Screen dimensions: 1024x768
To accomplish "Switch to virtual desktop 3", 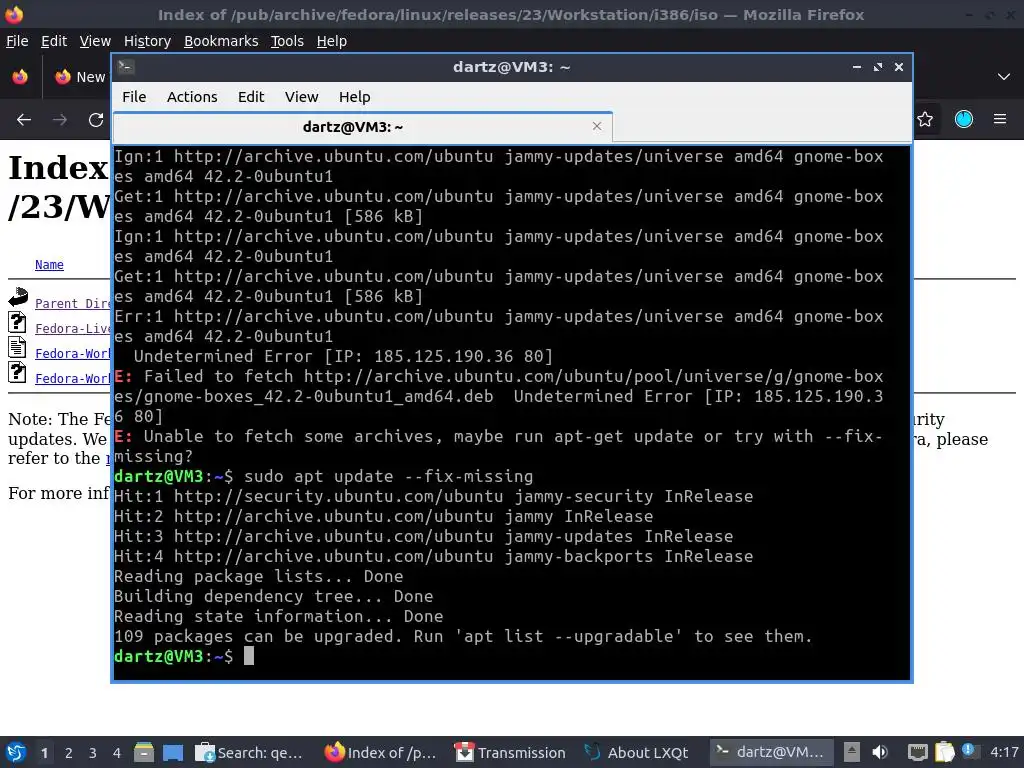I will point(93,753).
